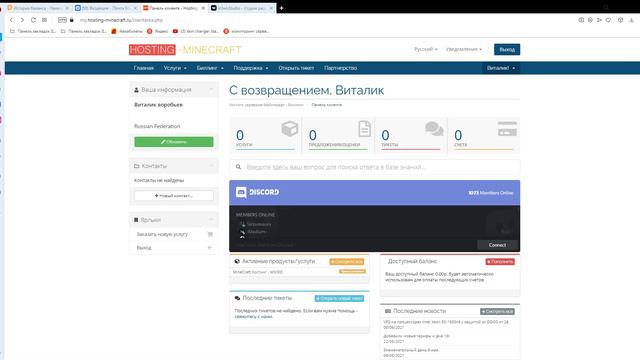The image size is (640, 360).
Task: Open the Предложения/Оценки counter tile
Action: click(x=338, y=135)
